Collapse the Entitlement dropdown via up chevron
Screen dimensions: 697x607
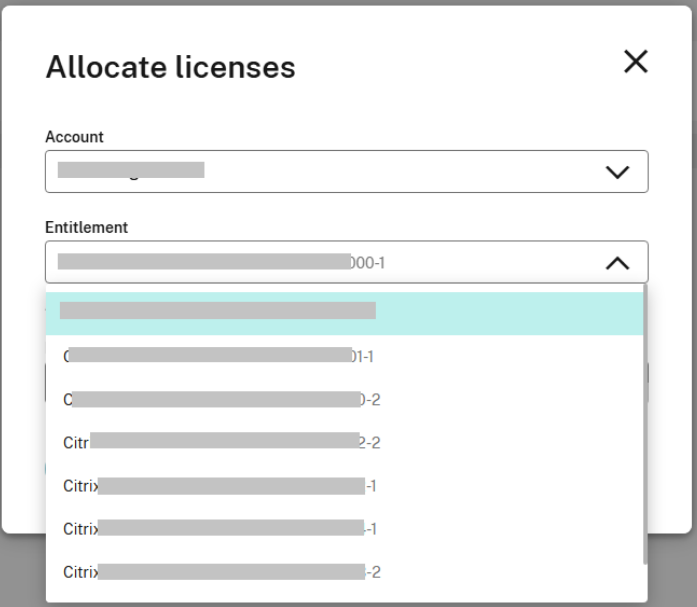pyautogui.click(x=617, y=263)
